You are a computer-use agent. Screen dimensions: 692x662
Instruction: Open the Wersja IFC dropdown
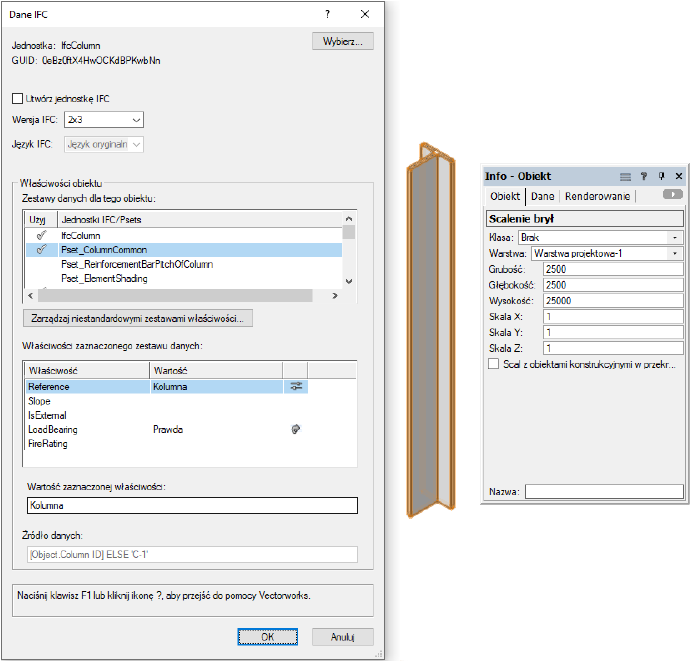click(103, 120)
